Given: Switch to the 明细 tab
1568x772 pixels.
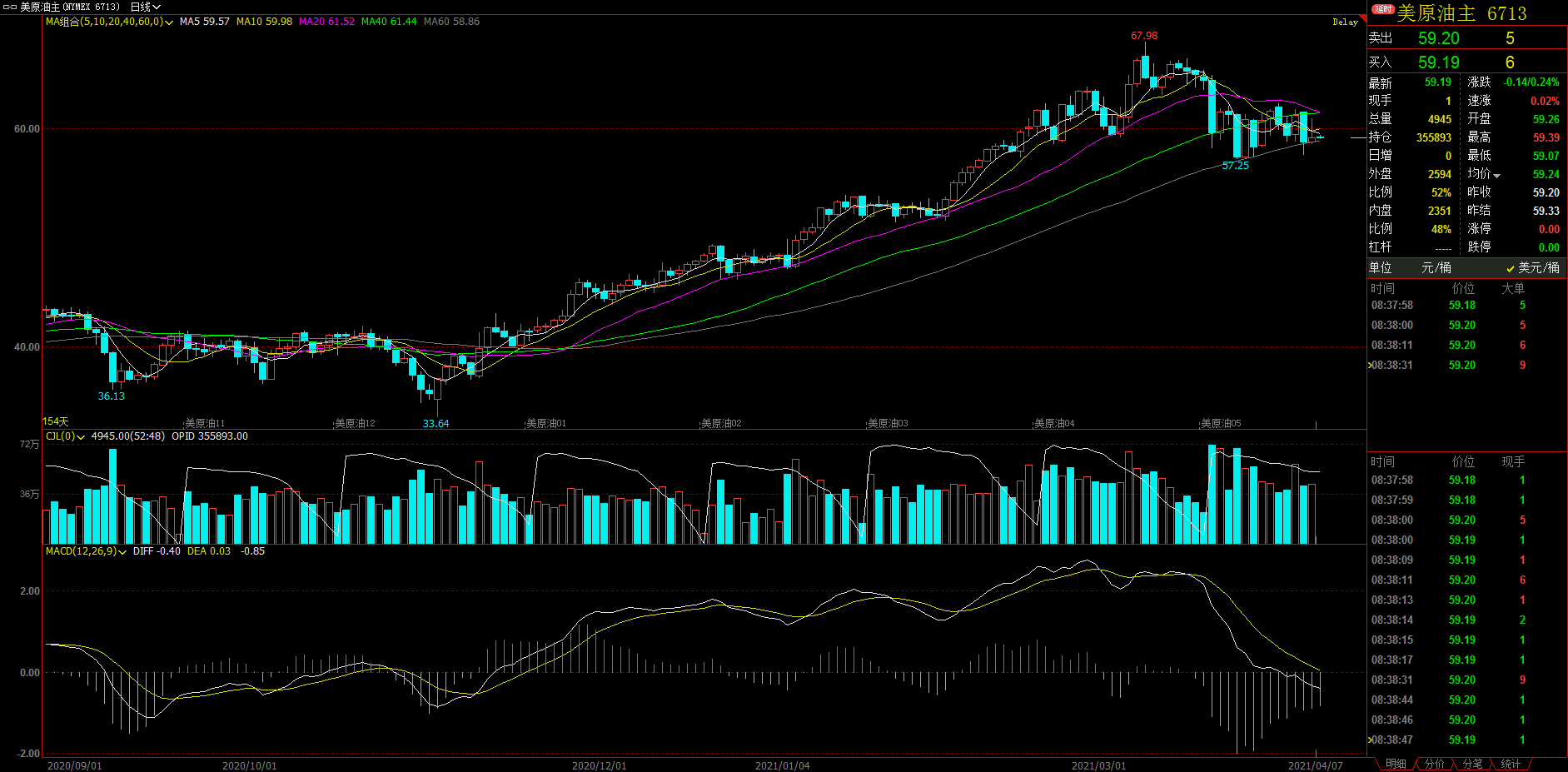Looking at the screenshot, I should coord(1396,764).
